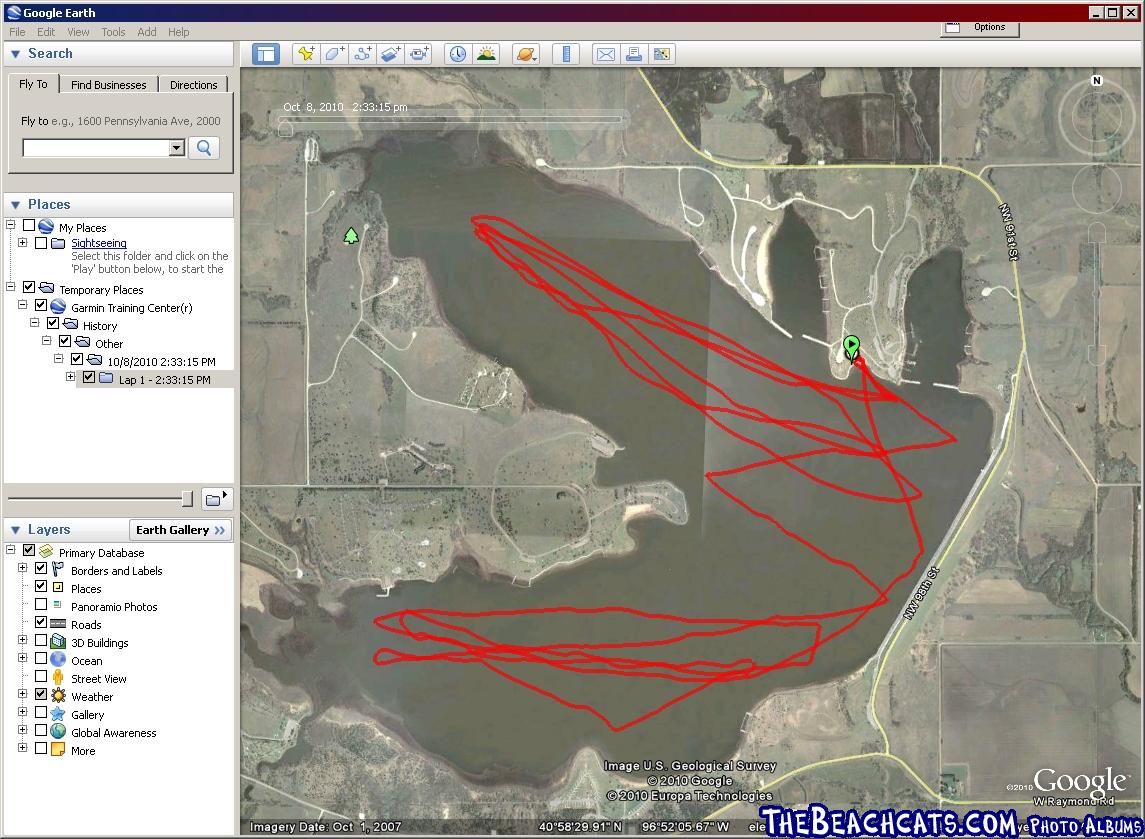Open the Add menu
This screenshot has width=1145, height=839.
(147, 32)
